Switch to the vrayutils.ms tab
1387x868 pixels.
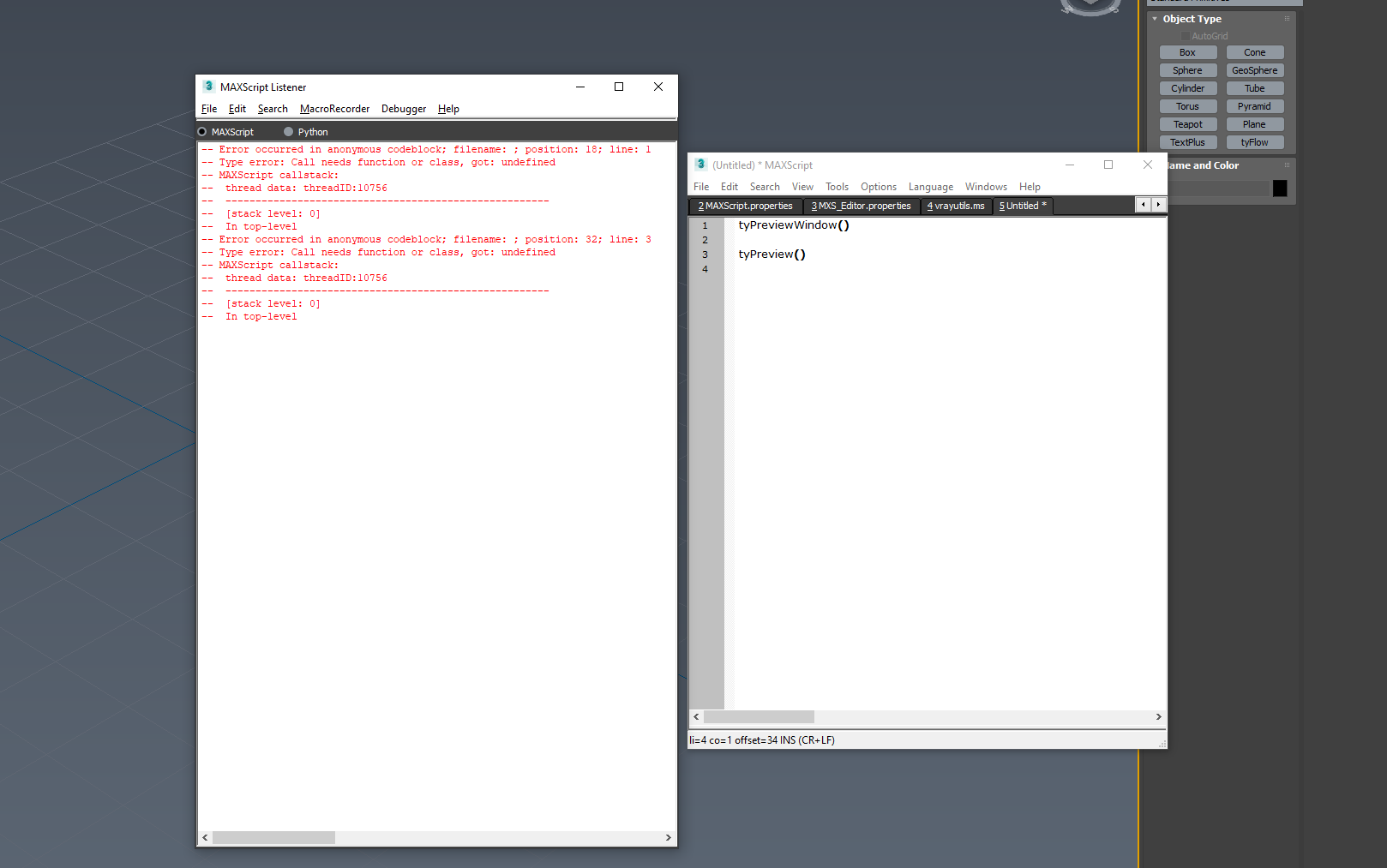coord(956,206)
